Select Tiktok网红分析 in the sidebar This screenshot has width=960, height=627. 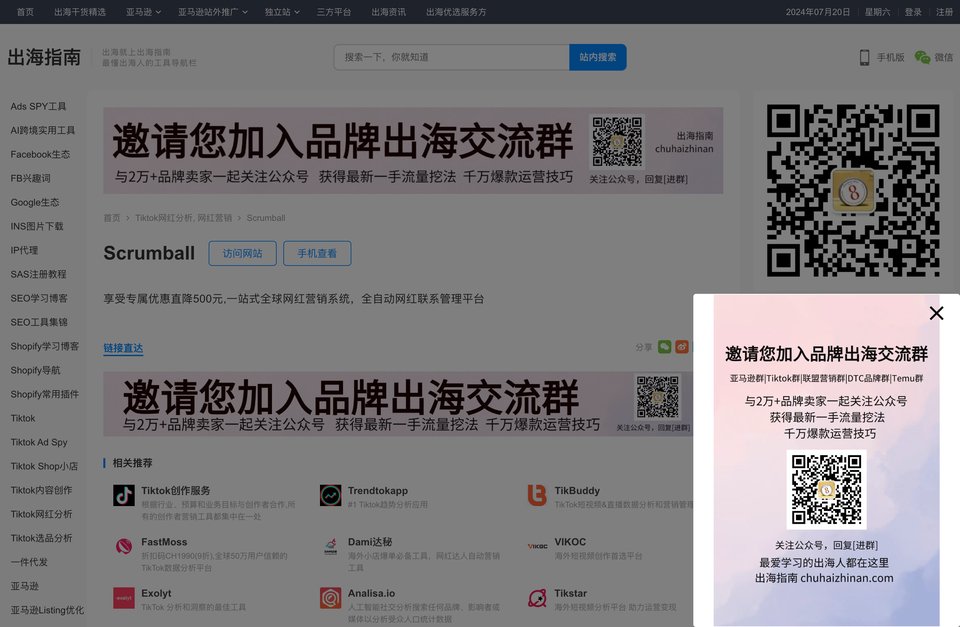[41, 514]
